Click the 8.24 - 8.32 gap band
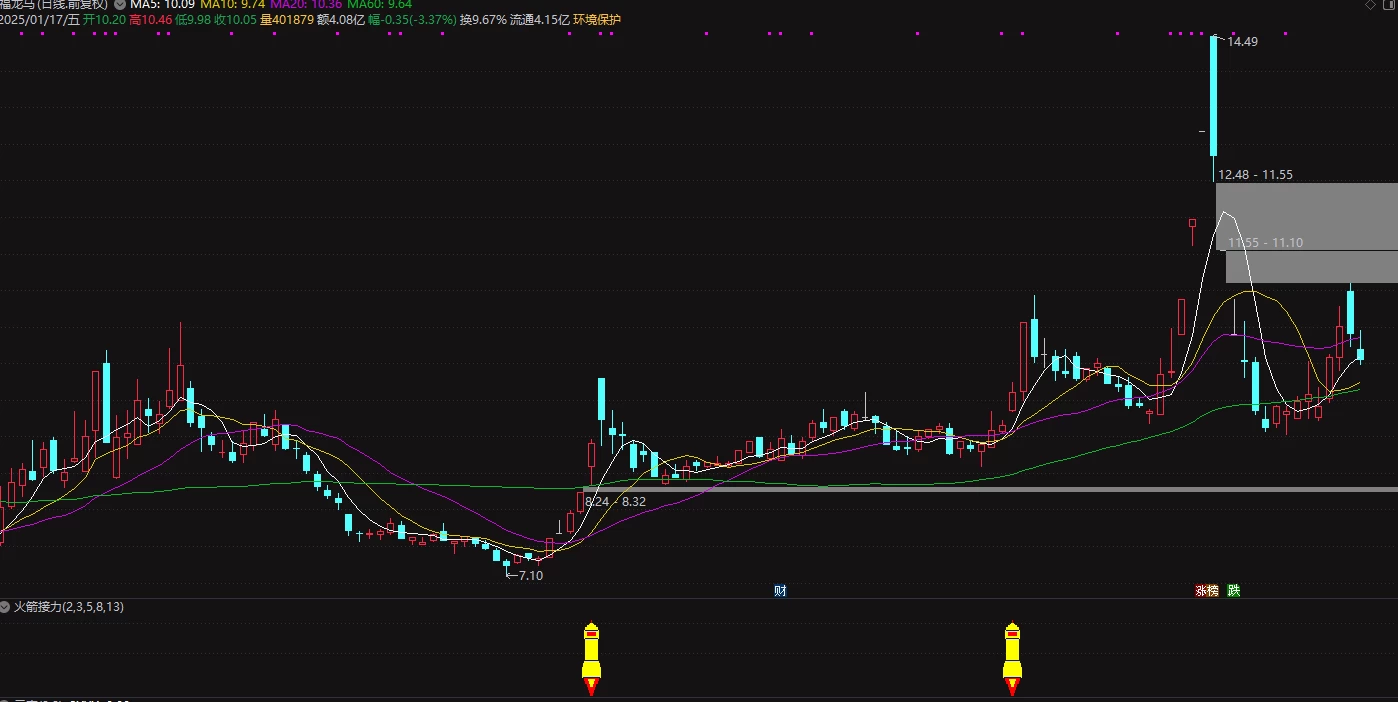This screenshot has width=1398, height=702. click(x=990, y=489)
